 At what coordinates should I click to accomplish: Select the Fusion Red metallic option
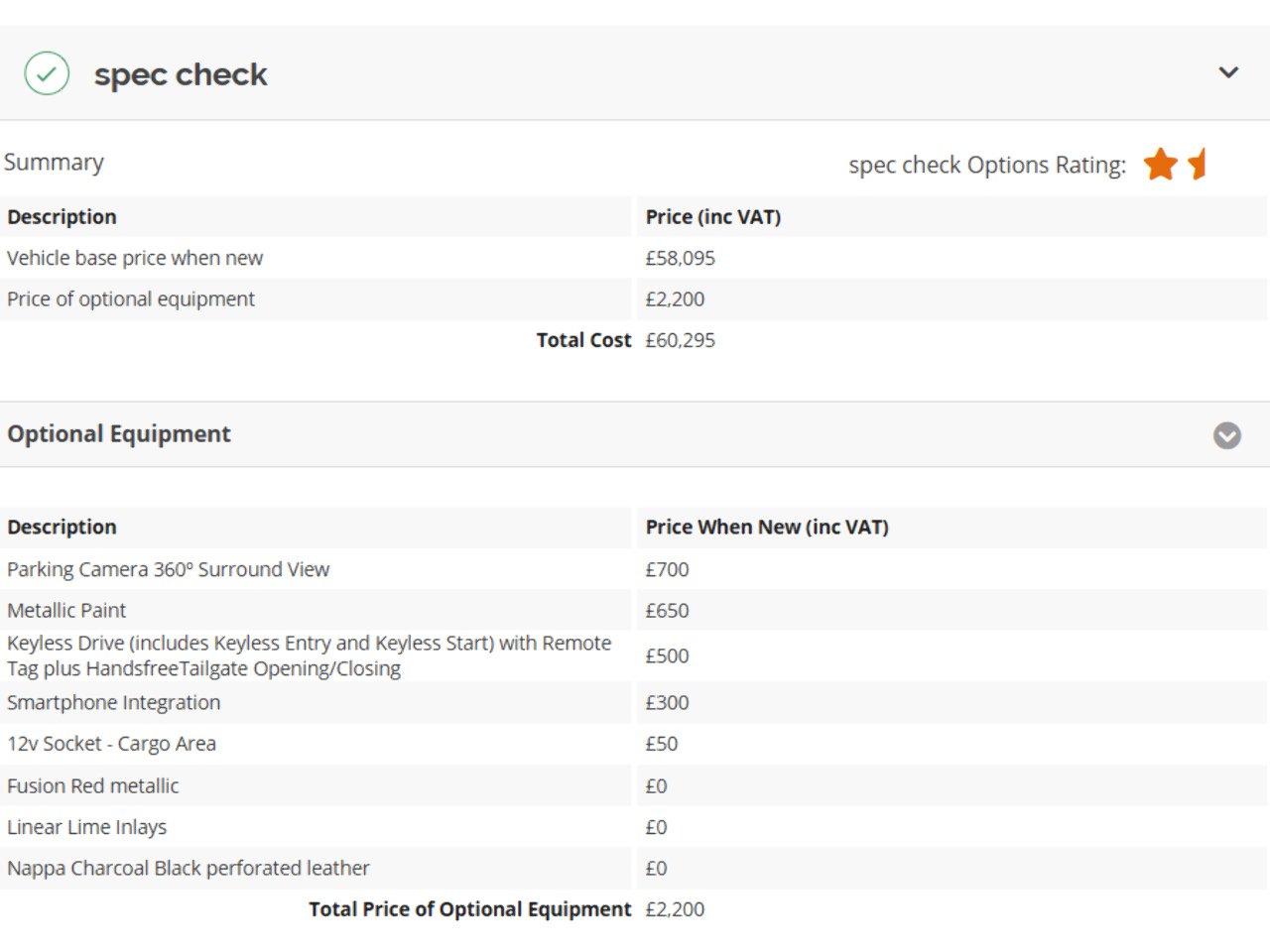[93, 786]
